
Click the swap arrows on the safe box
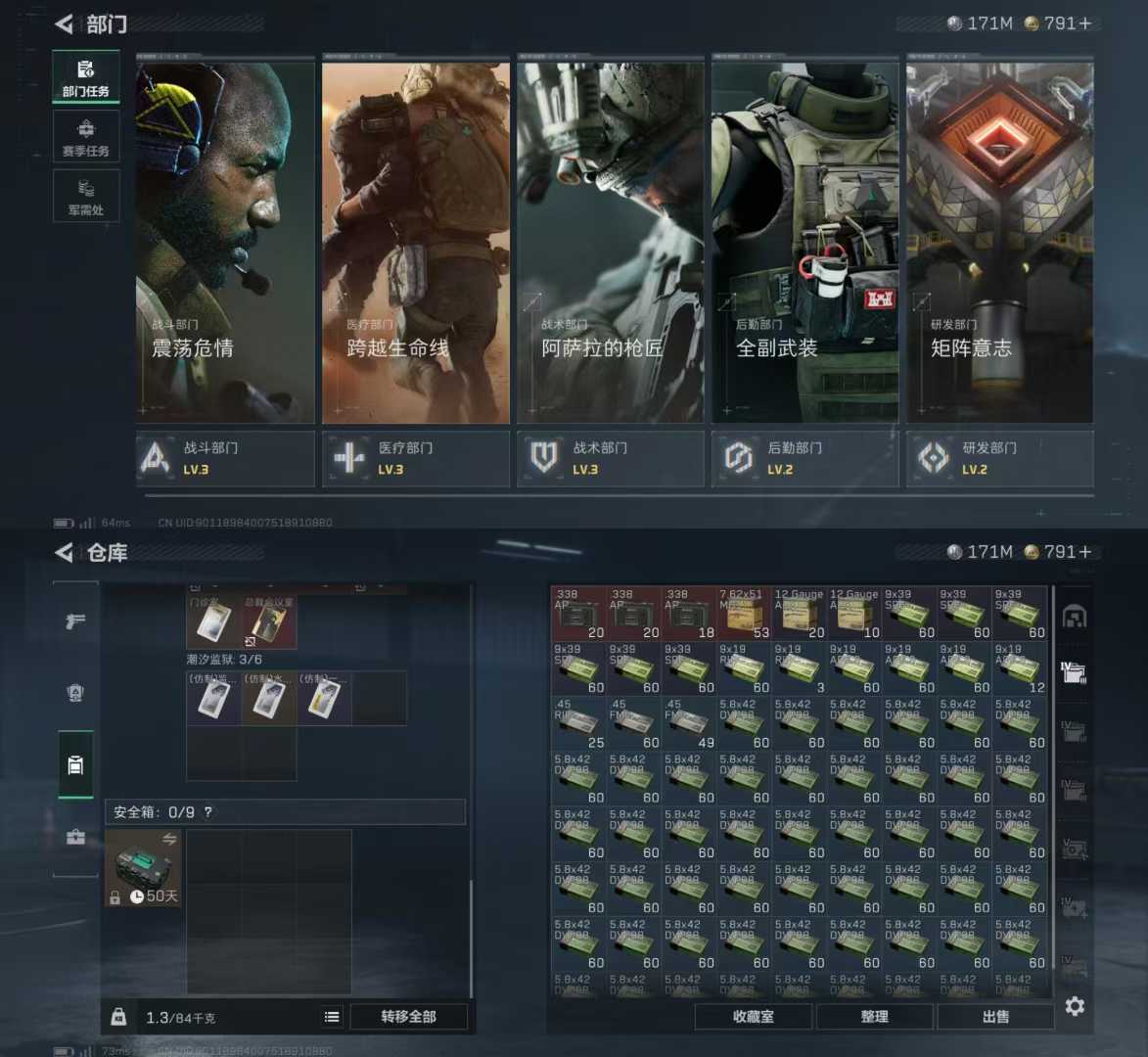pyautogui.click(x=169, y=840)
